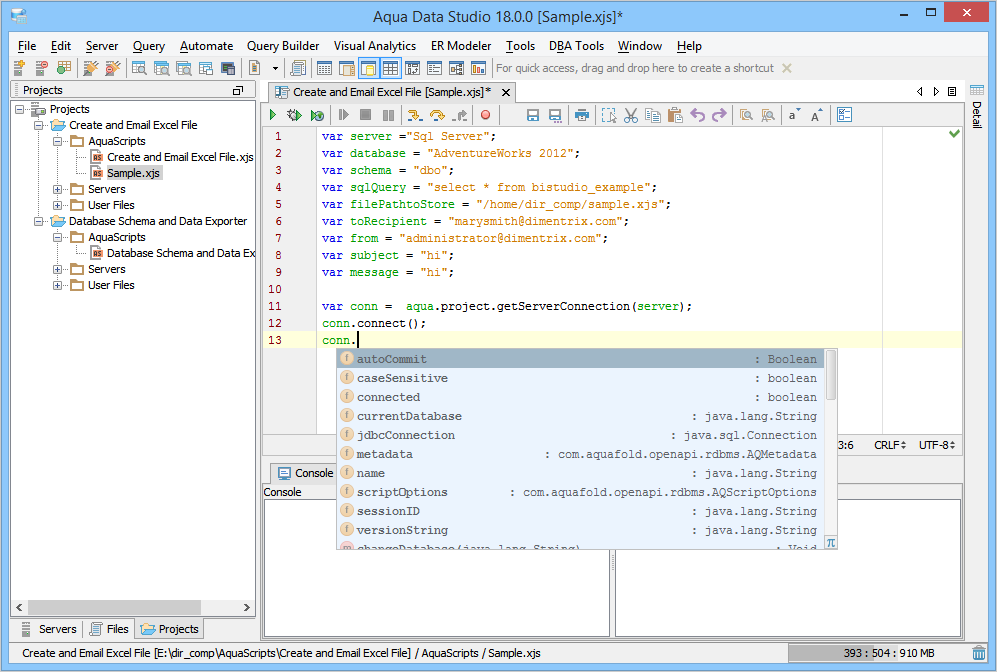Click the autocomplete list scrollbar thumb
This screenshot has height=672, width=997.
click(830, 375)
